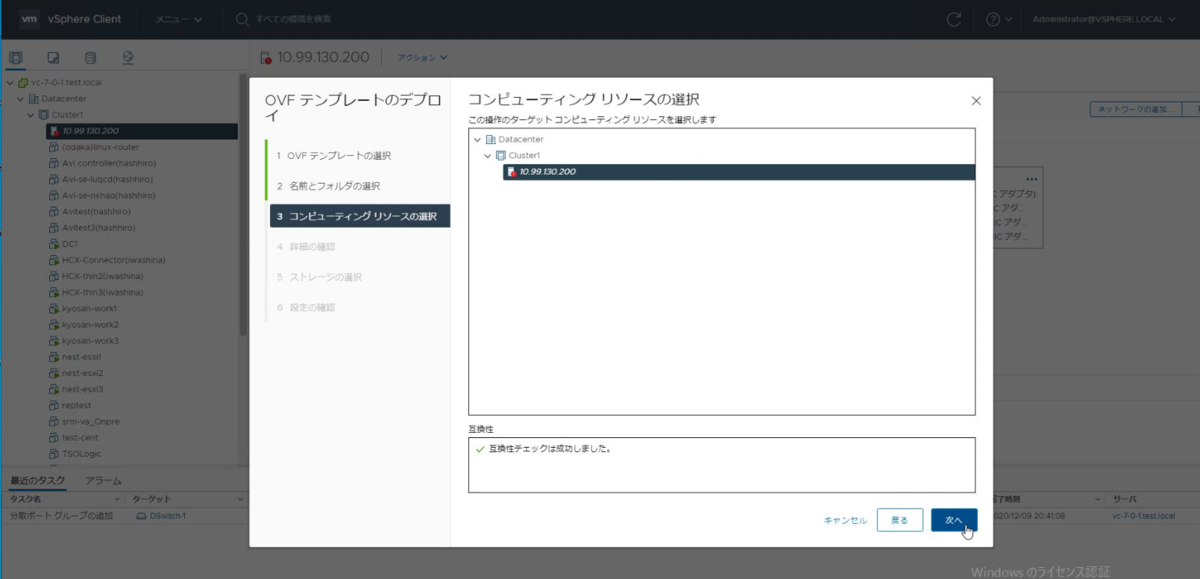The image size is (1200, 579).
Task: Click VM icon of kyosan-work3
Action: (x=54, y=340)
